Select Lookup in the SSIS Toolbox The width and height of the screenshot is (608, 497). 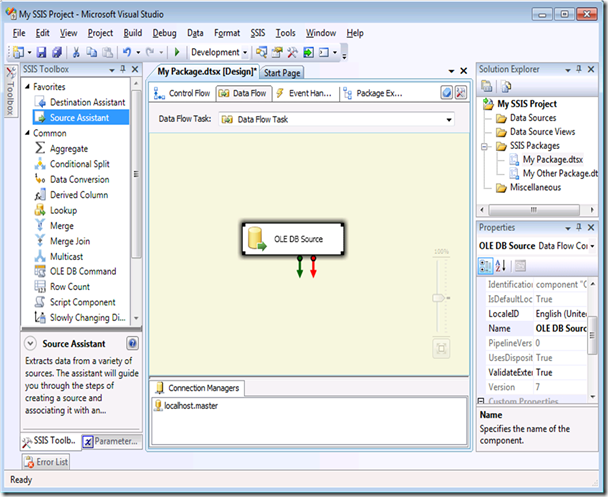tap(63, 211)
